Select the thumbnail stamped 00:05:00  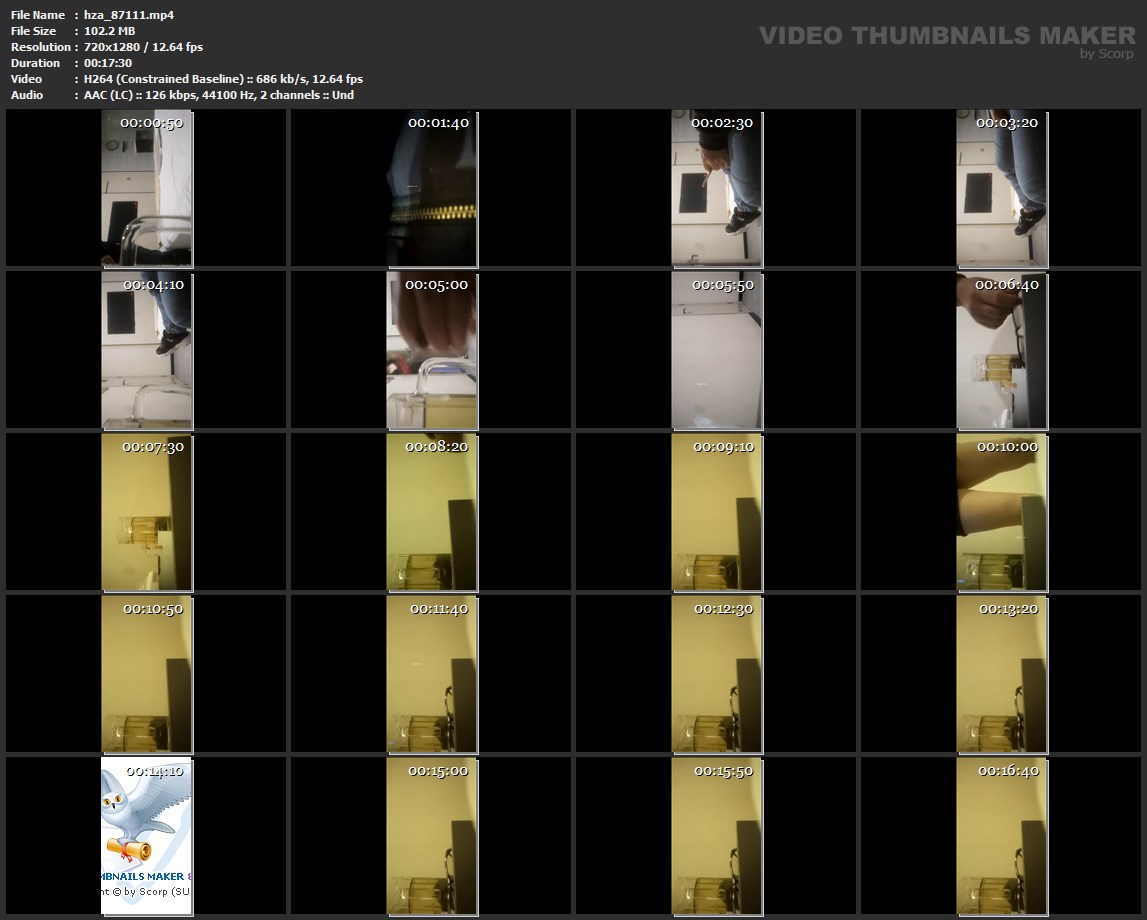pos(432,350)
